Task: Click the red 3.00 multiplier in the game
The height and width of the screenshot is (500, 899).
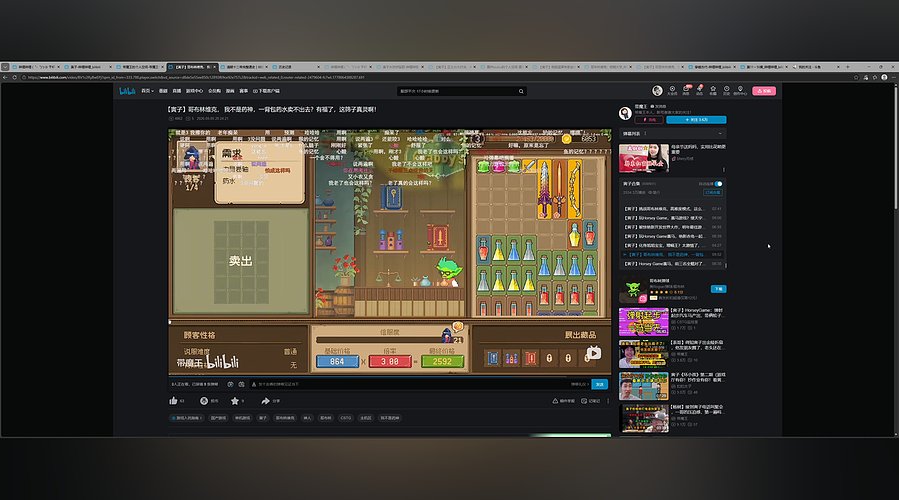Action: (x=390, y=361)
